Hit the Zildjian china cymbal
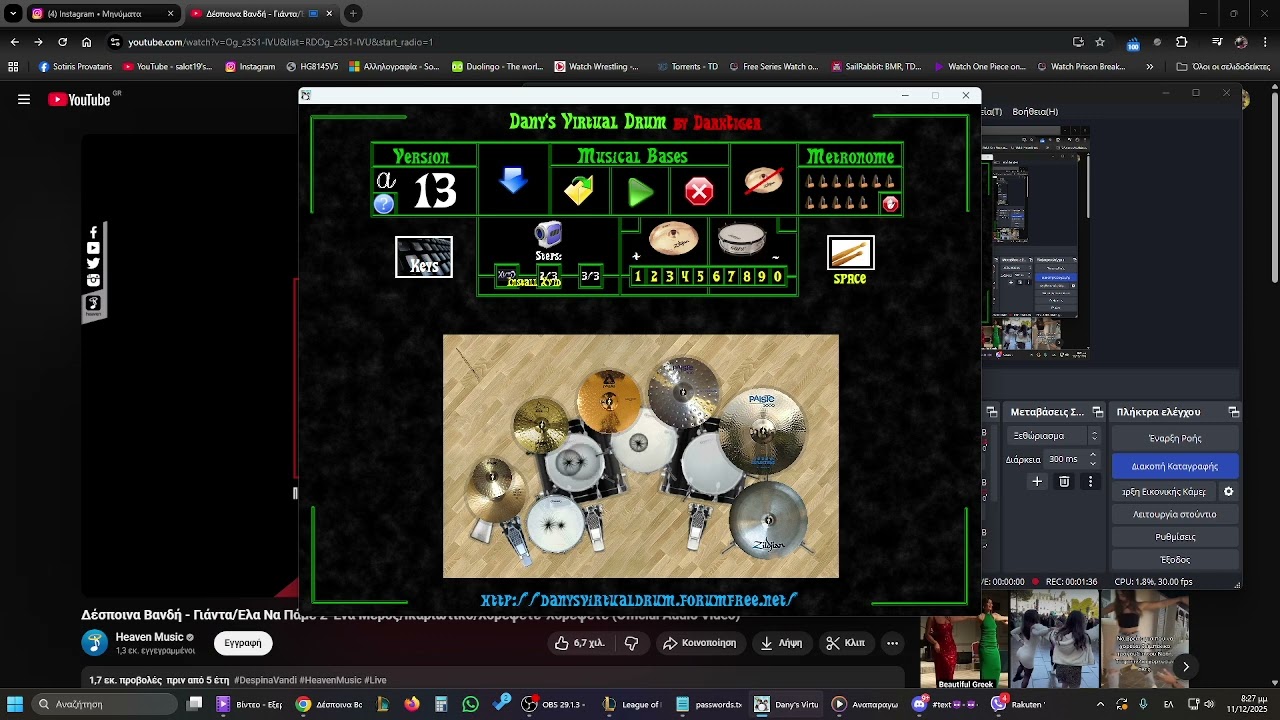 pos(768,521)
